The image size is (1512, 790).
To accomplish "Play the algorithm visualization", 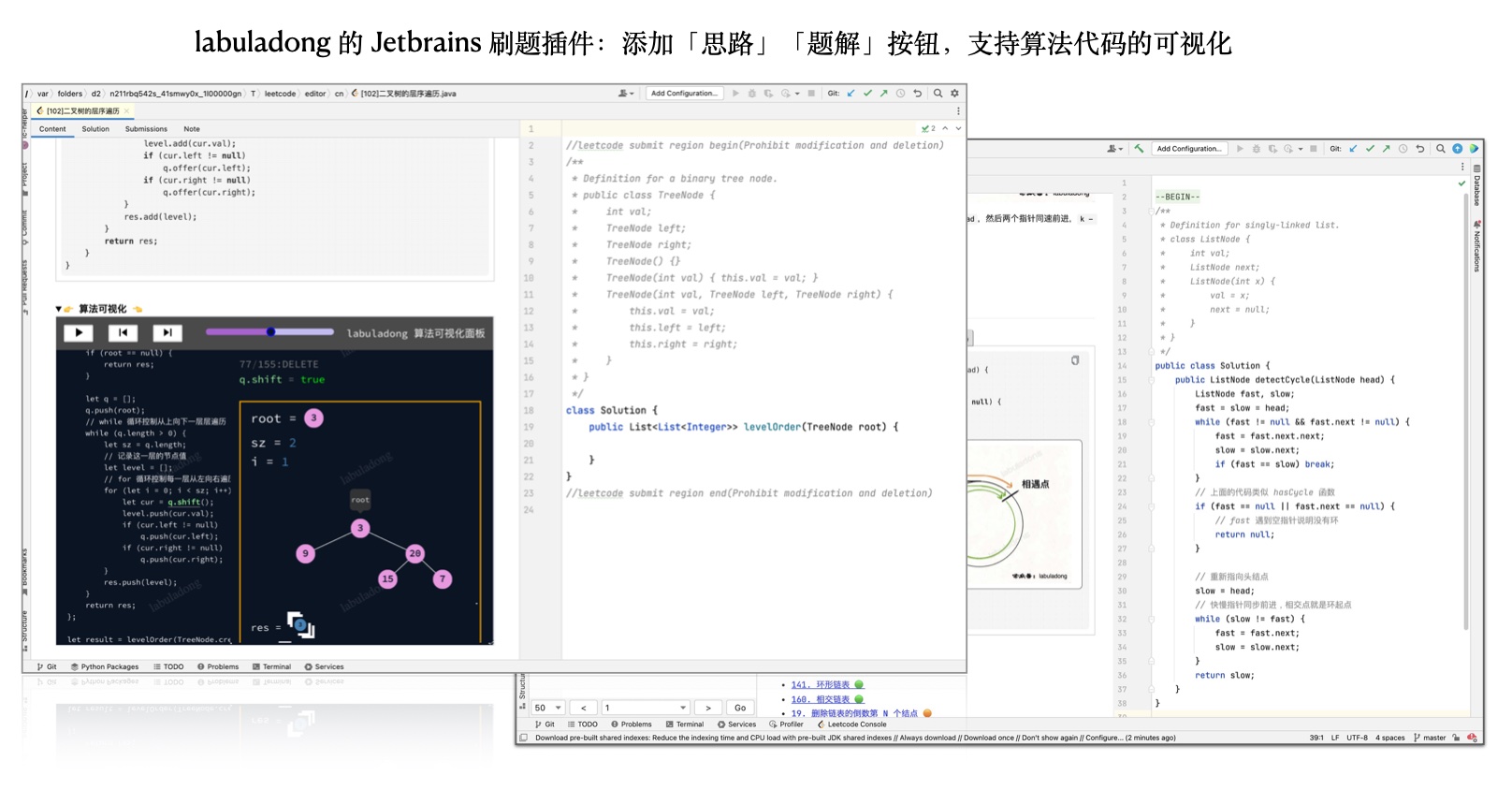I will [x=79, y=332].
